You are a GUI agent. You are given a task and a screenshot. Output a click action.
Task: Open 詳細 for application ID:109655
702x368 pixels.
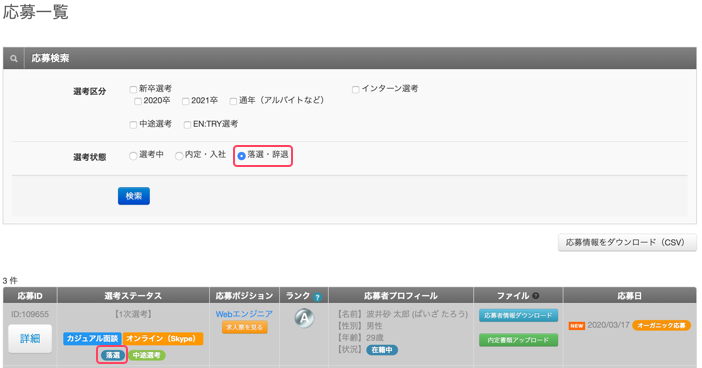click(x=30, y=339)
